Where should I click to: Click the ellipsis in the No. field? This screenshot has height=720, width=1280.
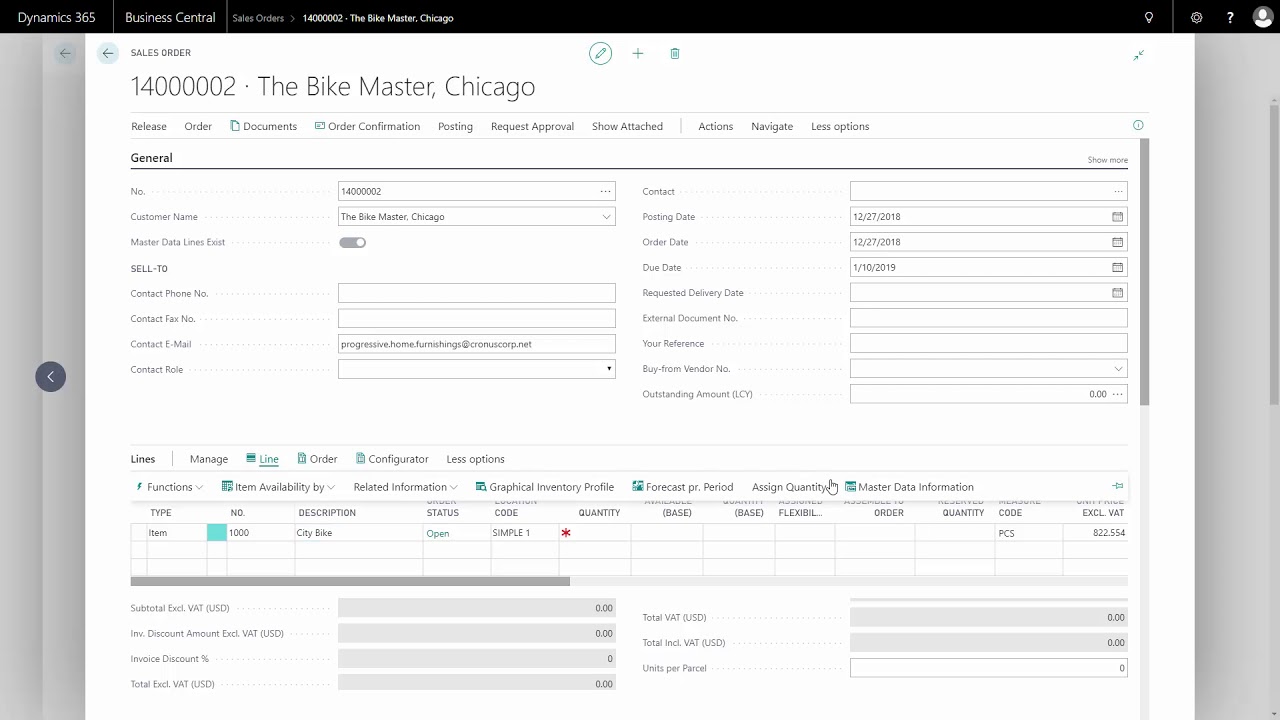pos(605,191)
